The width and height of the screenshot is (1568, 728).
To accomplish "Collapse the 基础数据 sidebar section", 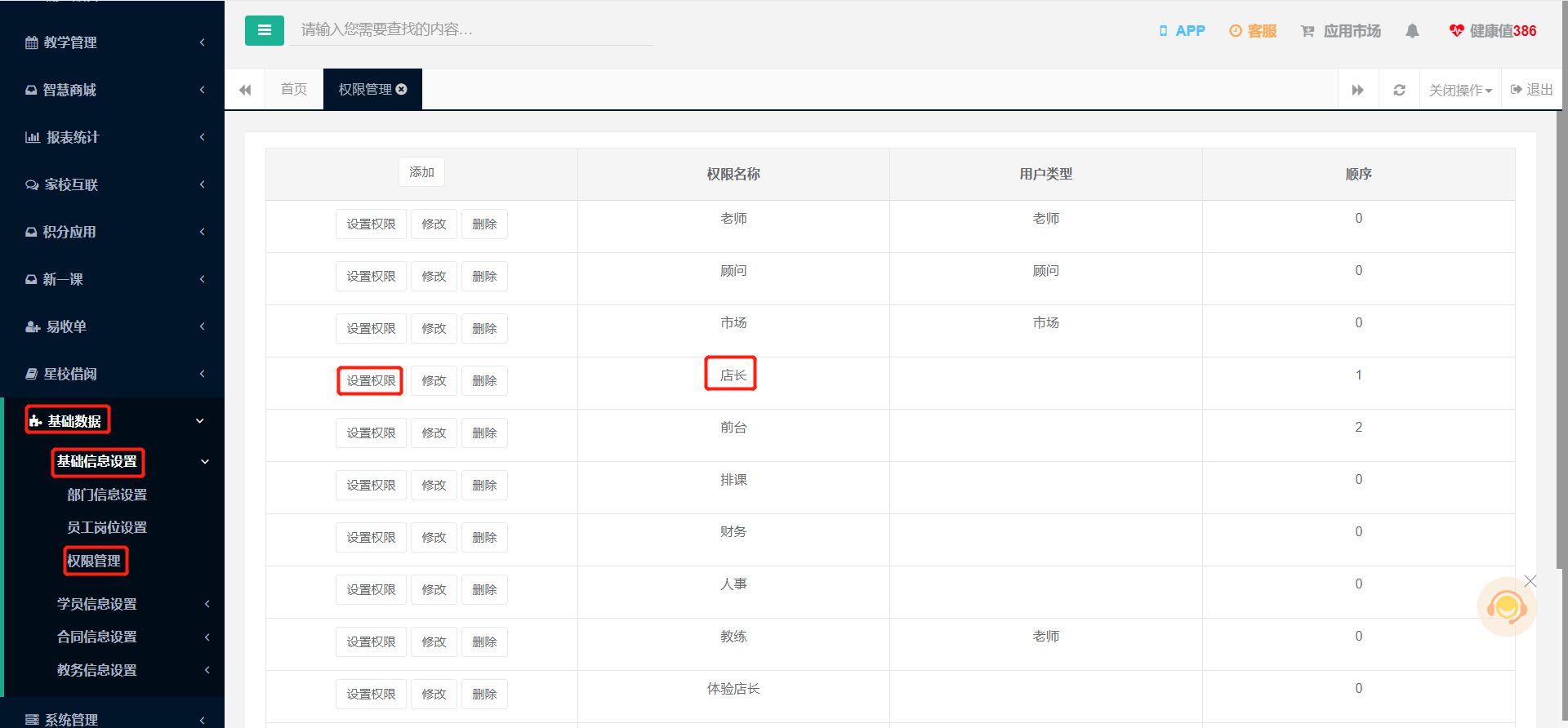I will 113,420.
